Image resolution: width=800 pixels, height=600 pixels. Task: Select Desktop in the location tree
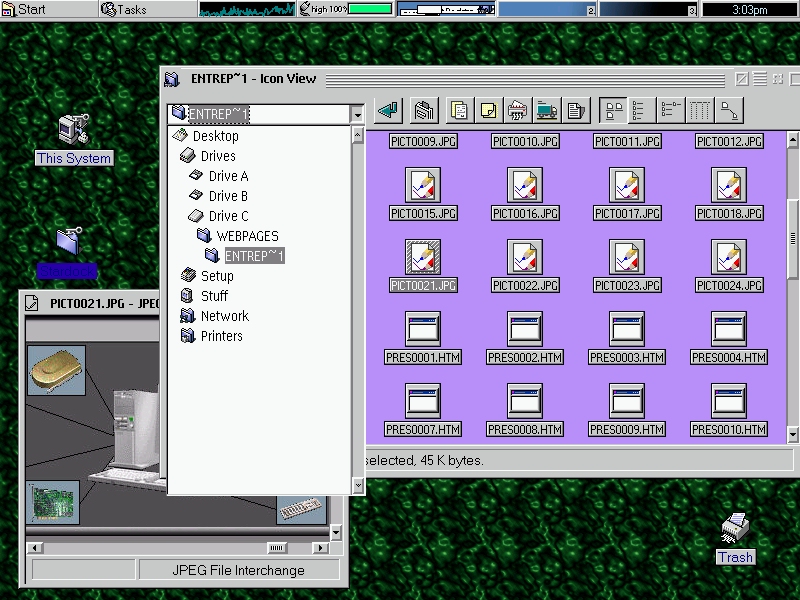[x=206, y=136]
